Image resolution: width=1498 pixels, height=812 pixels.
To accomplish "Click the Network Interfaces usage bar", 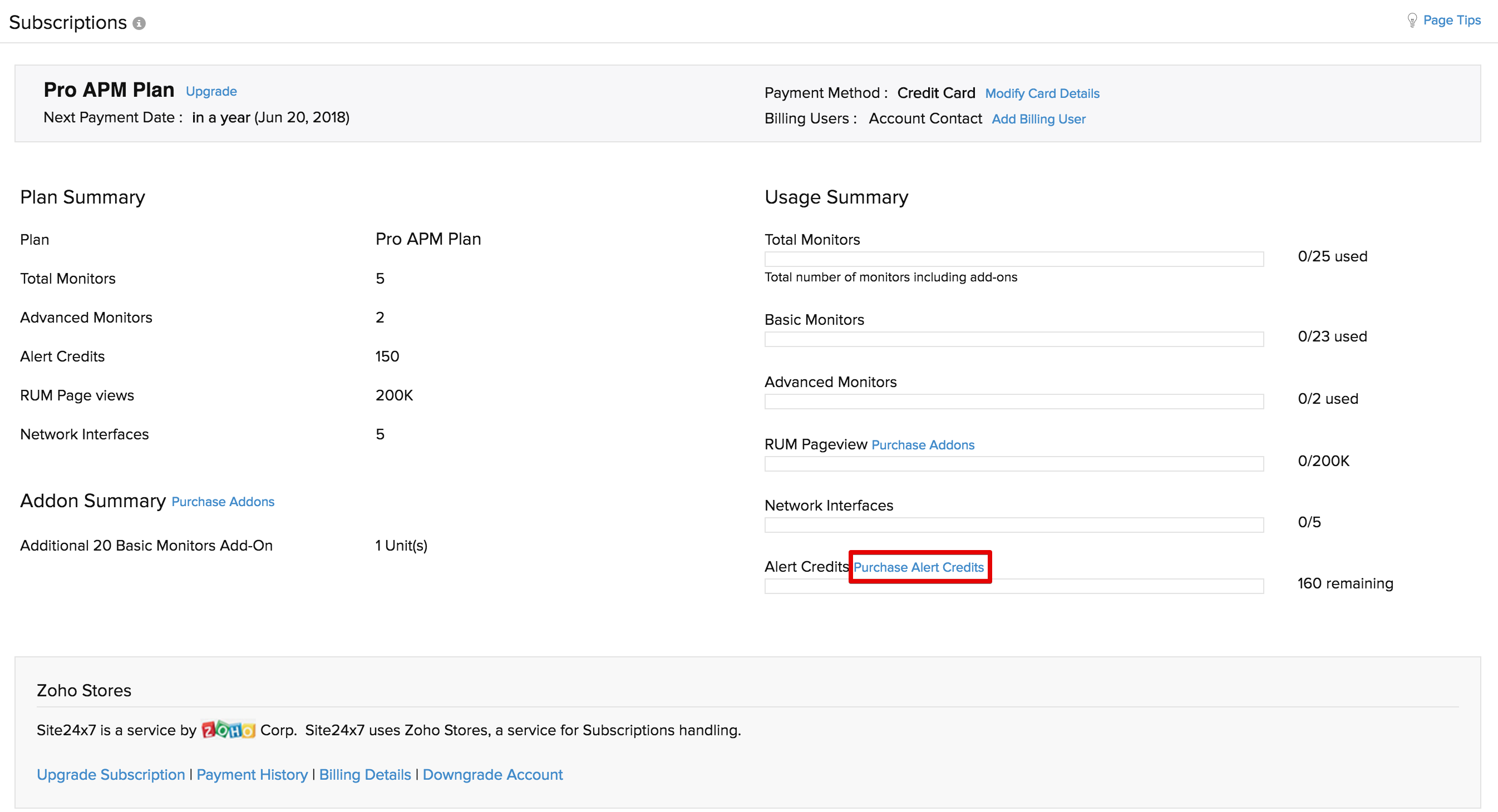I will coord(1013,525).
